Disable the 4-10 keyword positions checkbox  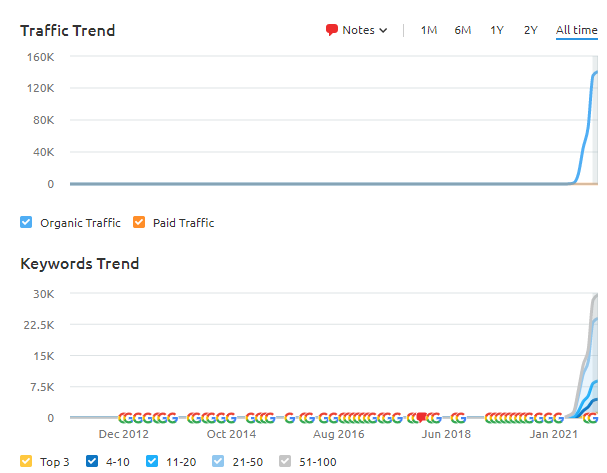coord(92,462)
